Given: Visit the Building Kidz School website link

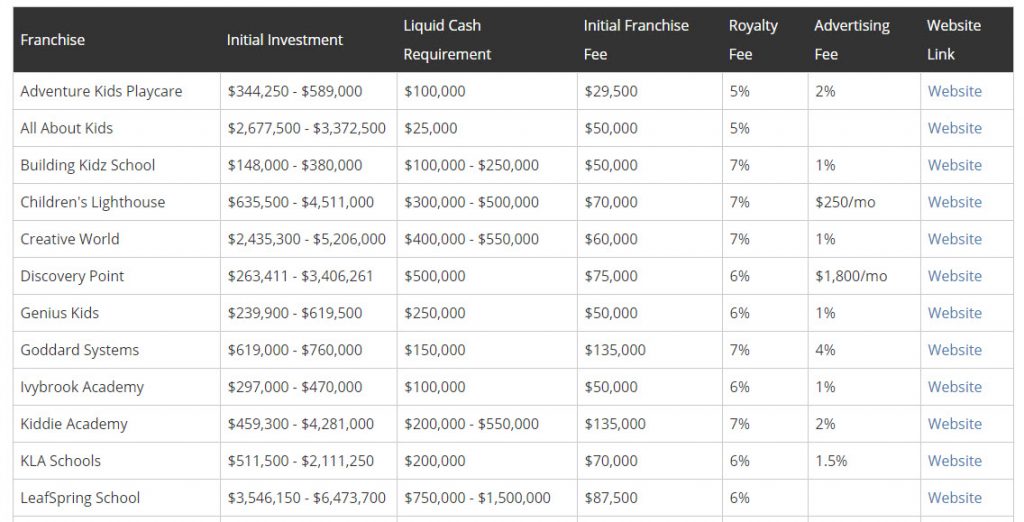Looking at the screenshot, I should (x=954, y=165).
